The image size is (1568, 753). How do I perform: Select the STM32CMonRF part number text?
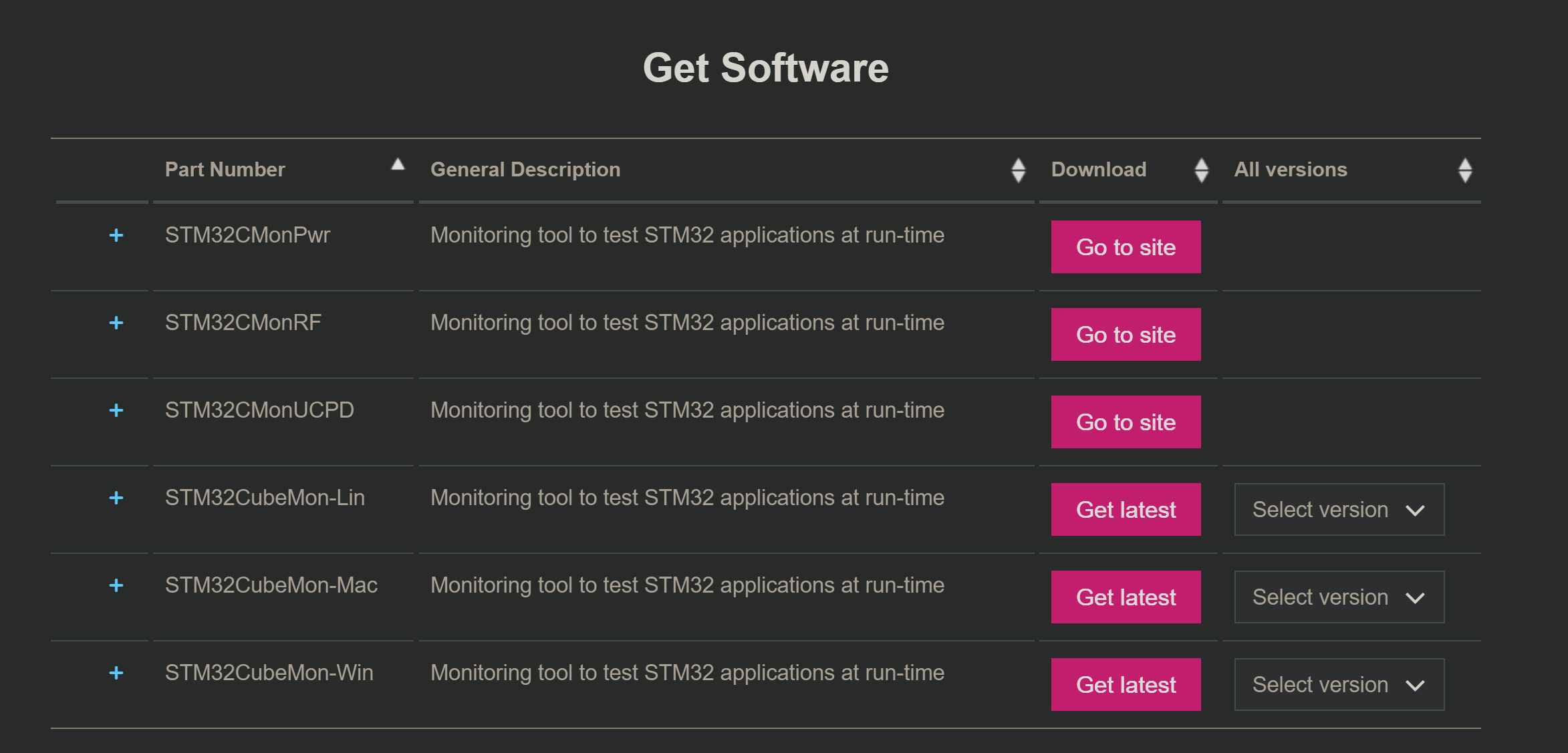pos(243,323)
